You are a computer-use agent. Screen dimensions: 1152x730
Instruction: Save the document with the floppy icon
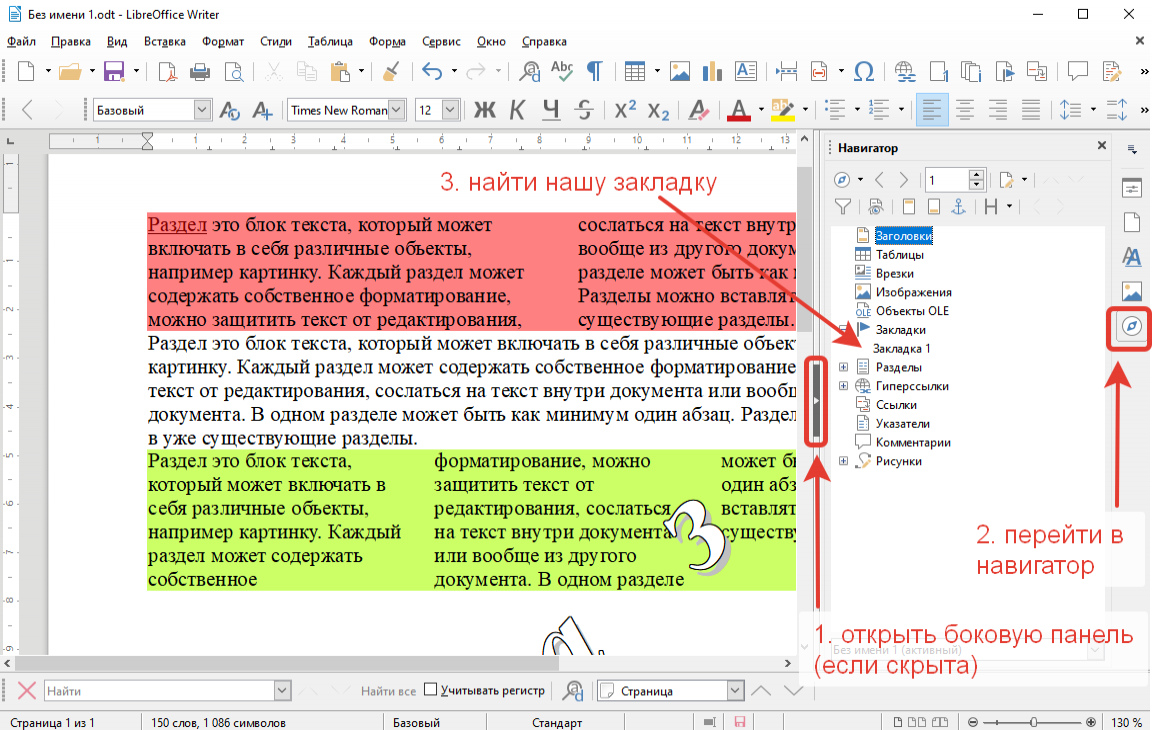coord(114,71)
